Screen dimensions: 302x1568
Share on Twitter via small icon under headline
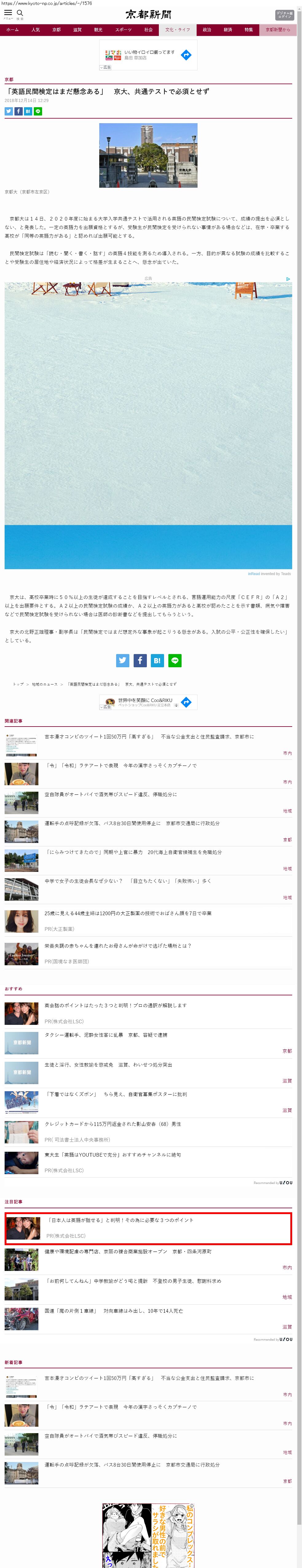tap(9, 112)
